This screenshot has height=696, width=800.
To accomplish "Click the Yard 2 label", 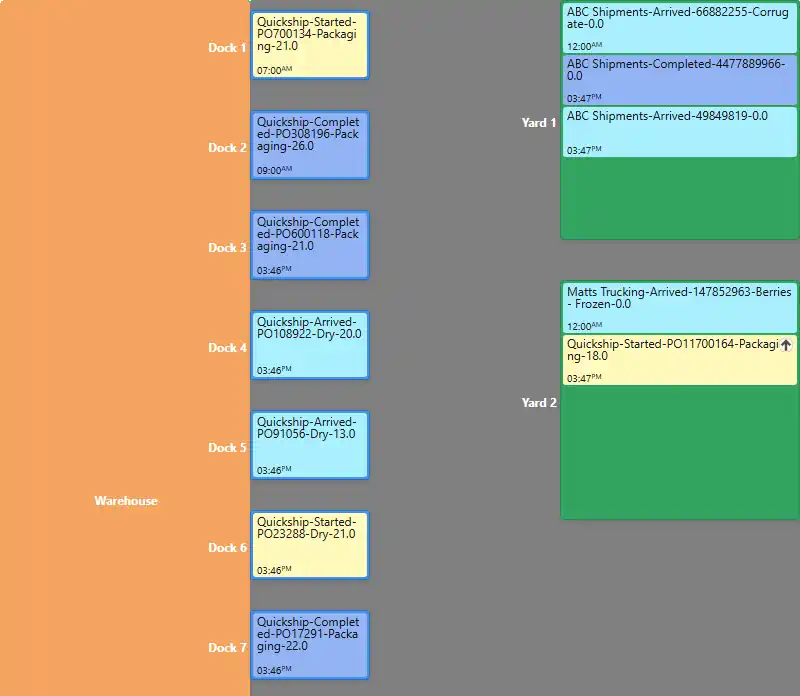I will tap(539, 403).
